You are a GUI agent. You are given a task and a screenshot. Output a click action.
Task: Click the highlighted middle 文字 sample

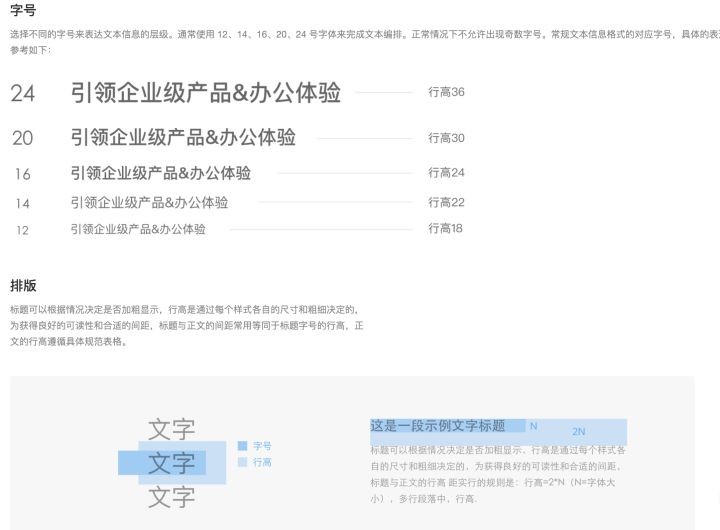pyautogui.click(x=171, y=463)
